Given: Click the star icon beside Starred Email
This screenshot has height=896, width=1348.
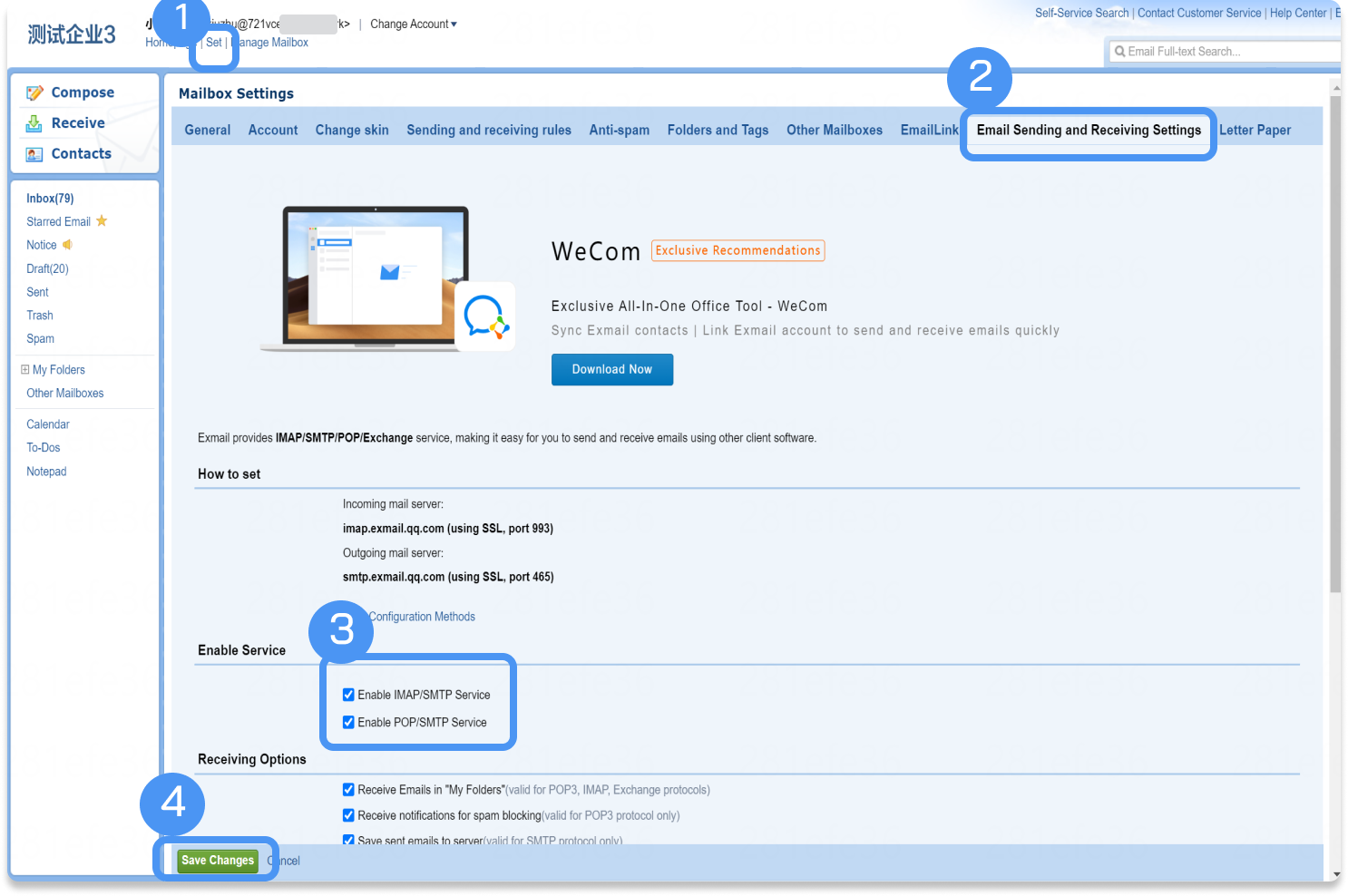Looking at the screenshot, I should pyautogui.click(x=102, y=220).
